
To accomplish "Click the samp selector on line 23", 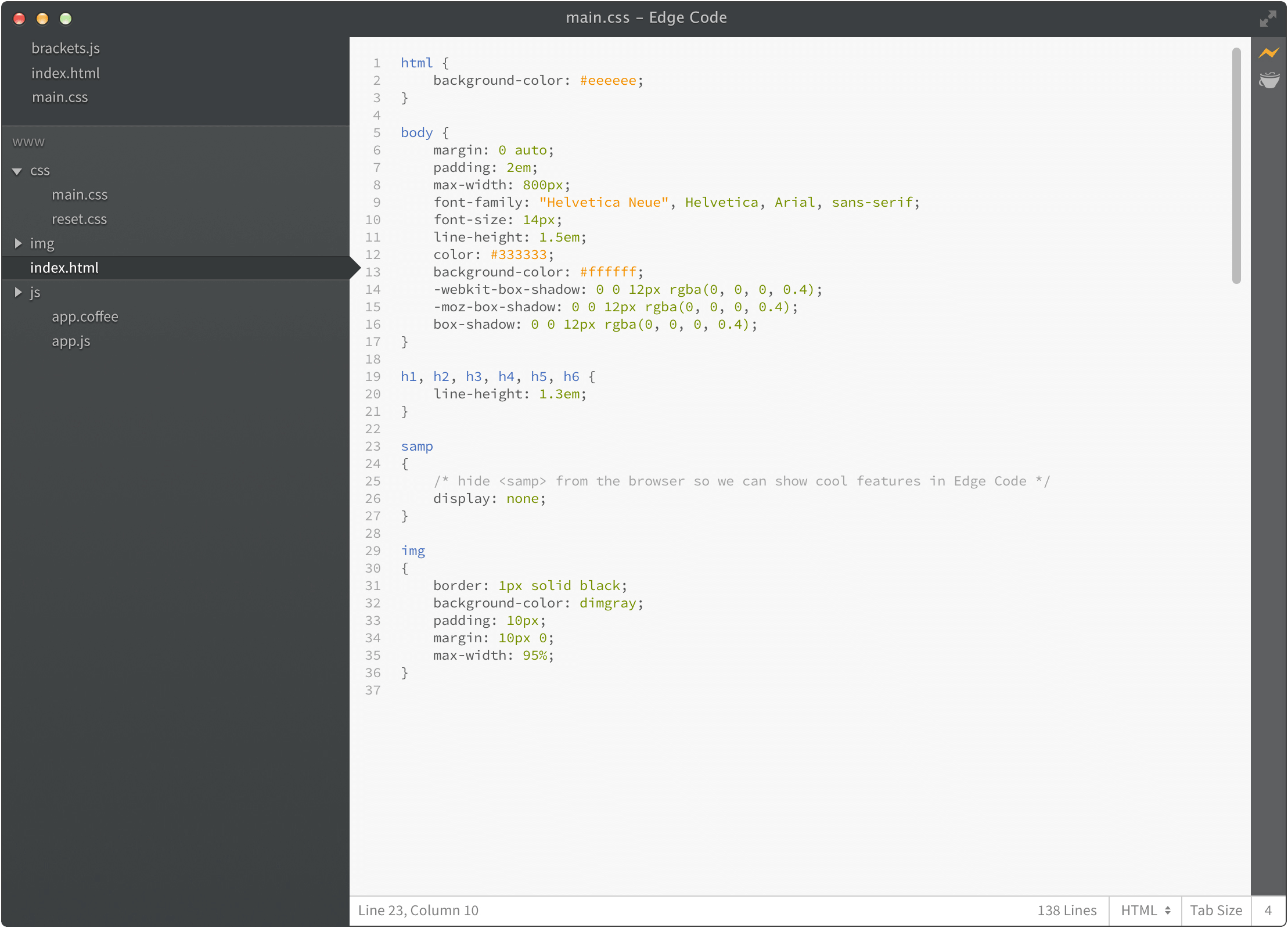I will (416, 446).
